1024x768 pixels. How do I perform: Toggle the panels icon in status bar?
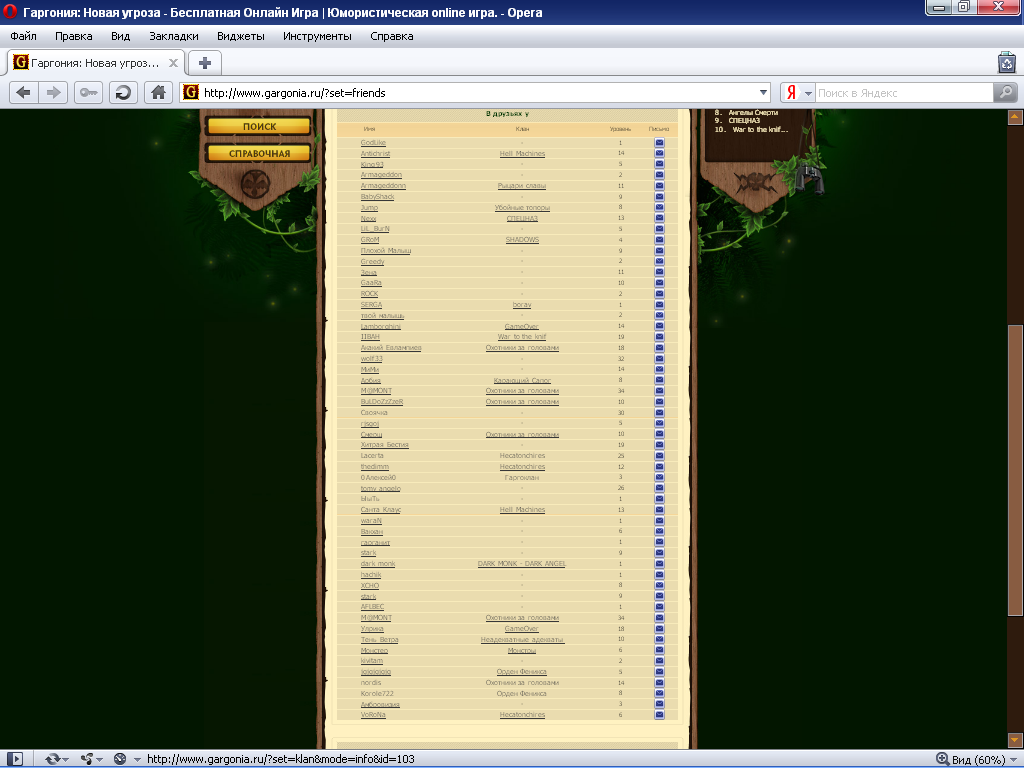[x=14, y=759]
